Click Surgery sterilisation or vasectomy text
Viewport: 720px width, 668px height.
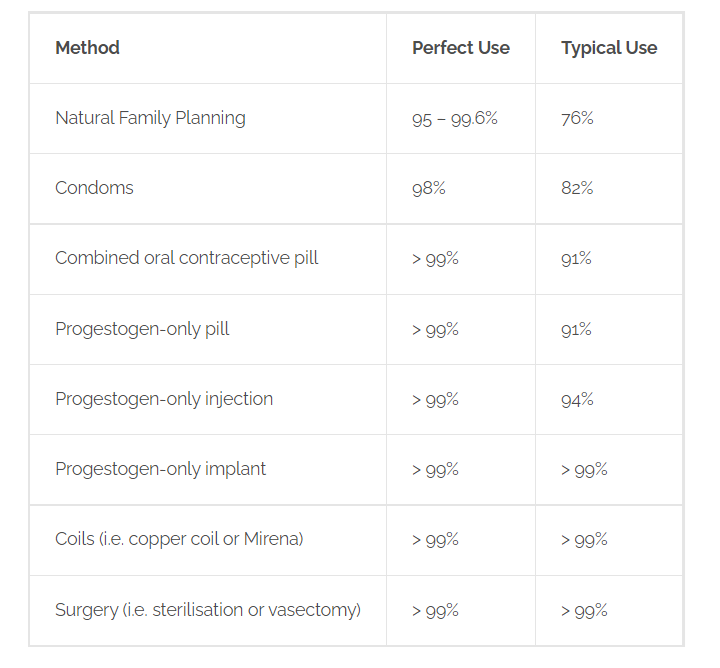[208, 610]
